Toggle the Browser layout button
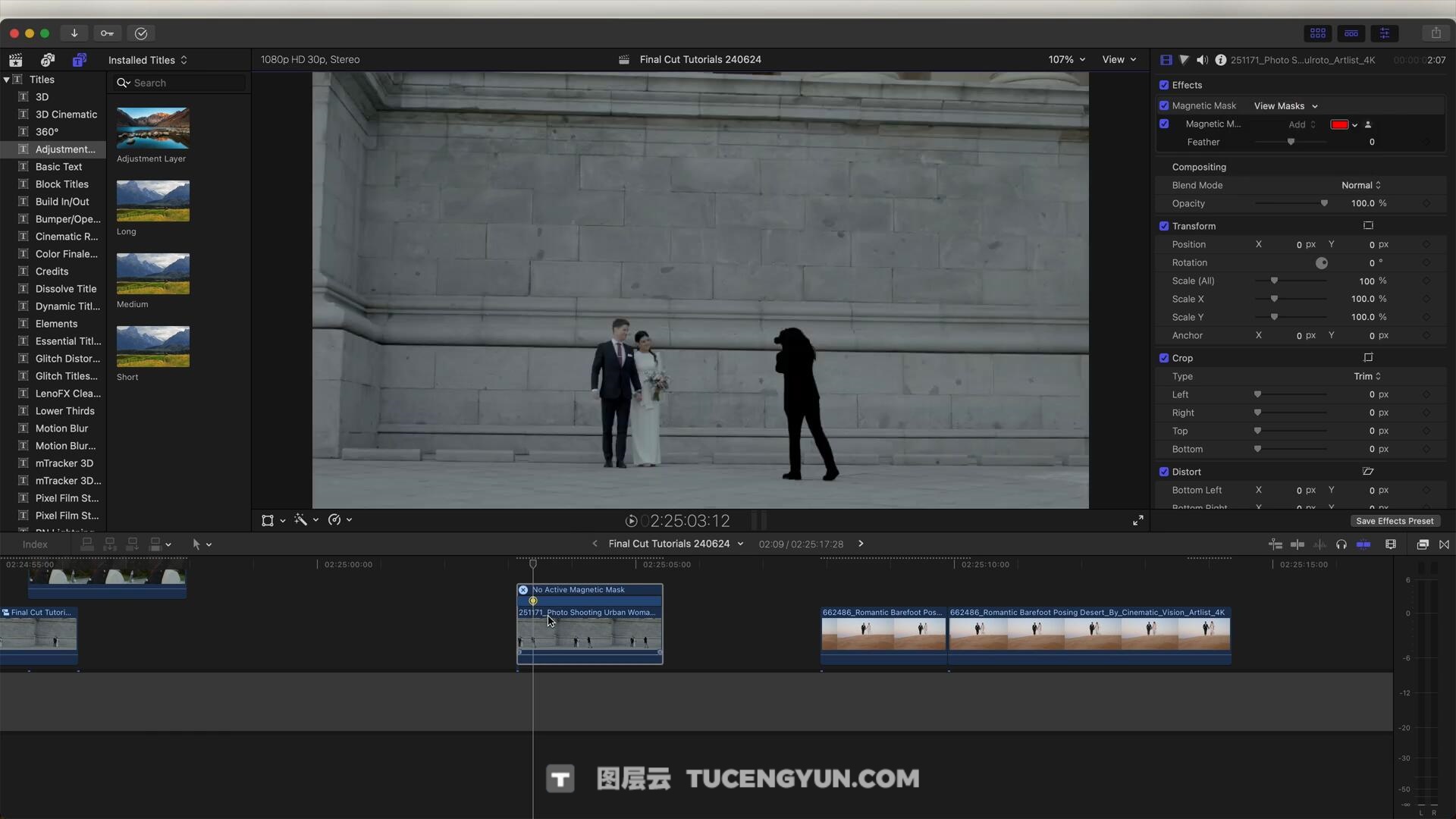The height and width of the screenshot is (819, 1456). (x=1318, y=33)
